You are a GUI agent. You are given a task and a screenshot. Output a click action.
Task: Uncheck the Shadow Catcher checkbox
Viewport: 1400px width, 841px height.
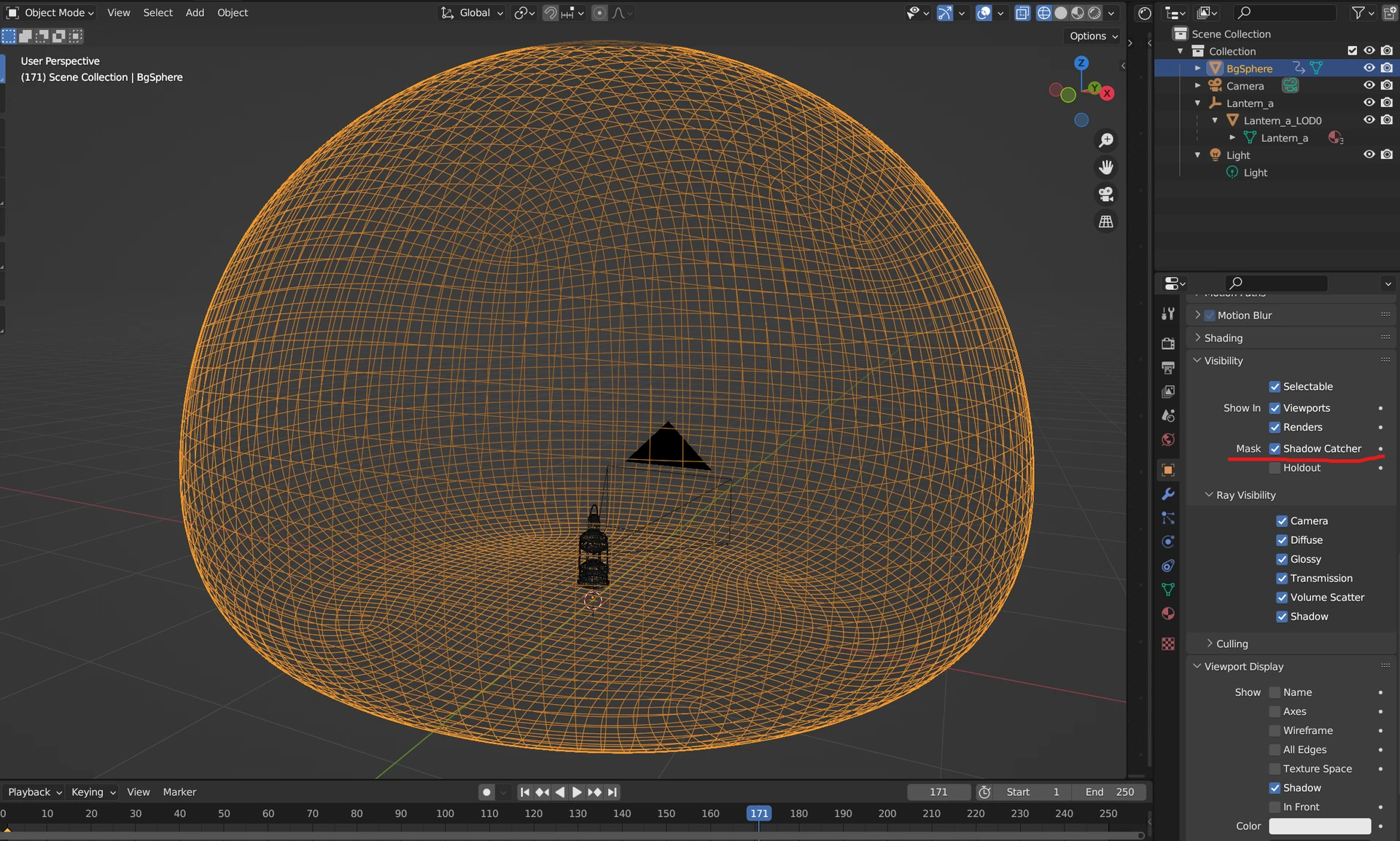(x=1275, y=449)
